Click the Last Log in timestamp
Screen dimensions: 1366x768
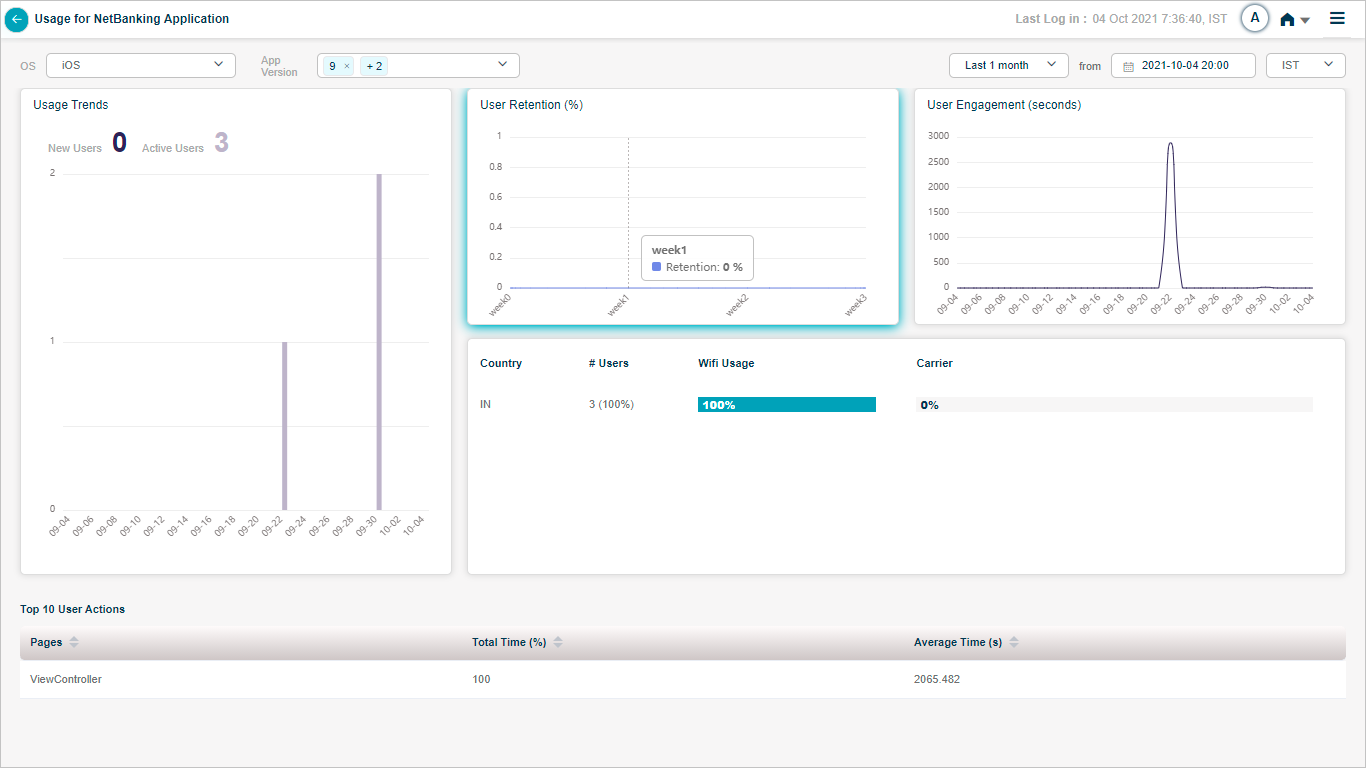[1160, 19]
